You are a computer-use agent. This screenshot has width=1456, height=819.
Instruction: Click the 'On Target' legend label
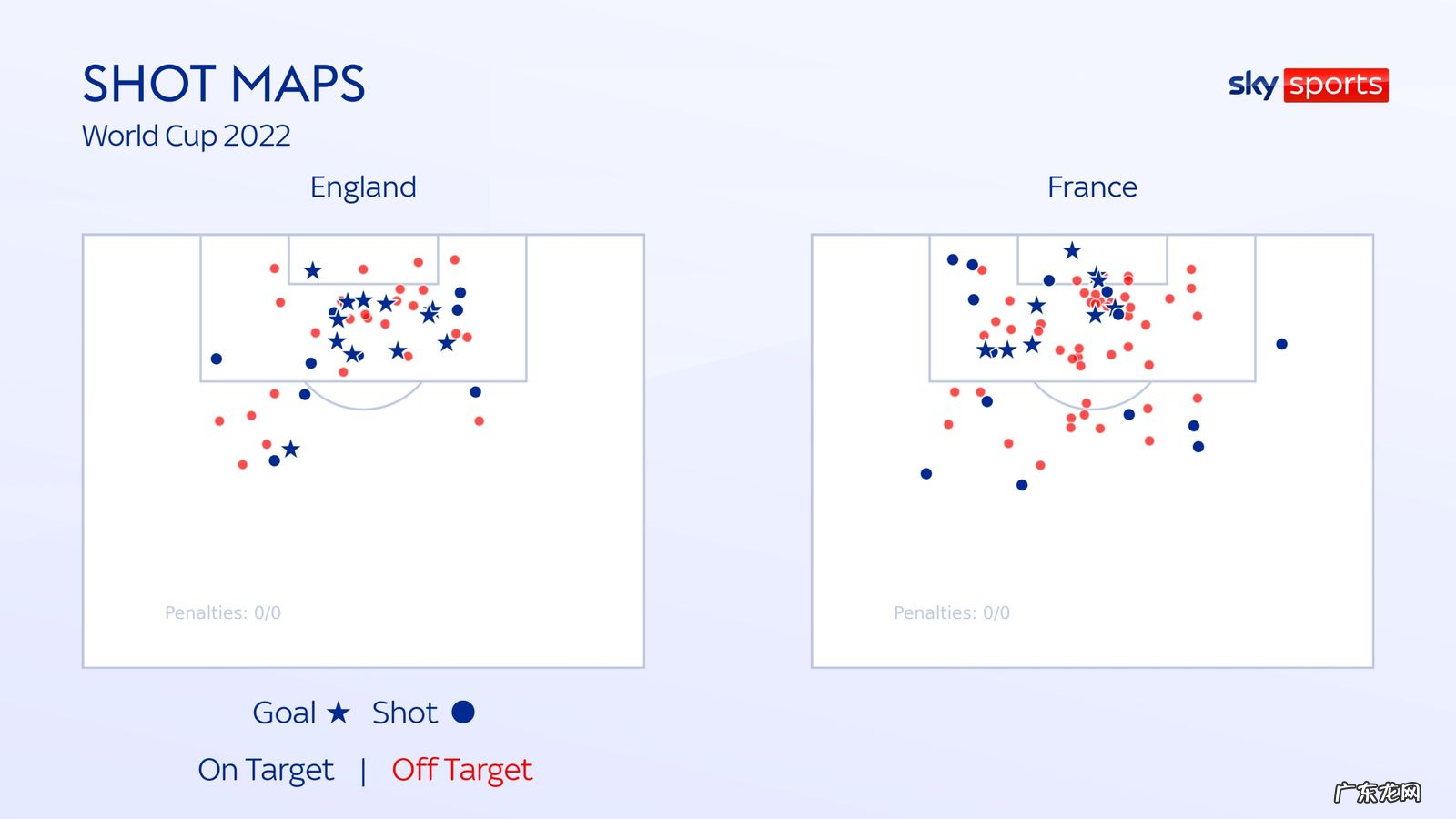tap(266, 770)
